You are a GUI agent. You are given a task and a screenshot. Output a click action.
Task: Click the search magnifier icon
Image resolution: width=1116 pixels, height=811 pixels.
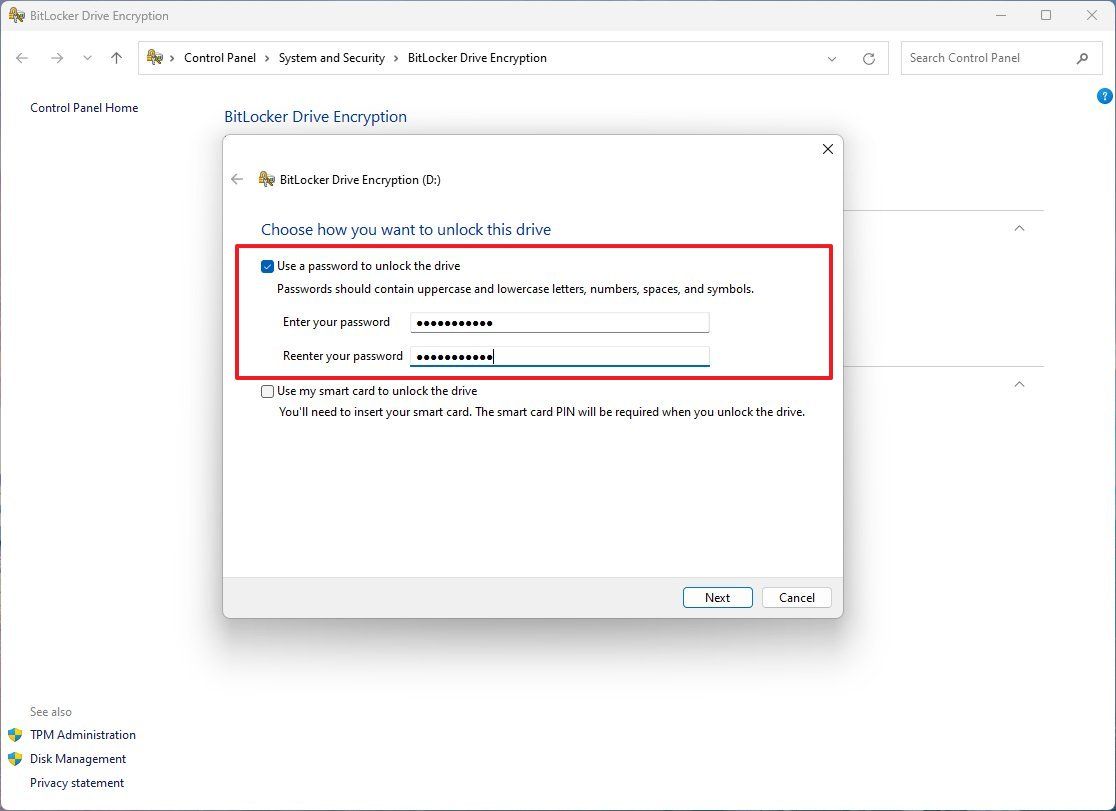click(1084, 58)
